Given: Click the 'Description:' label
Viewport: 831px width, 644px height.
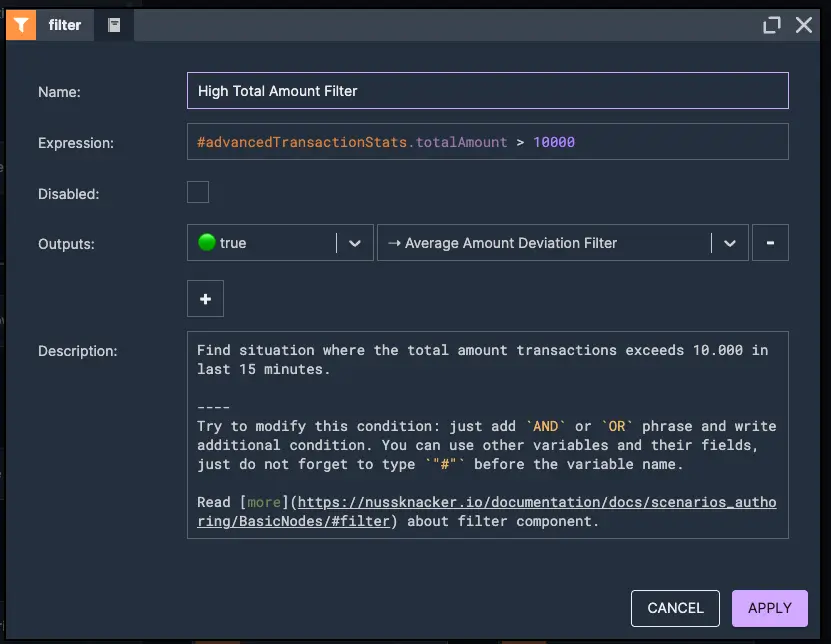Looking at the screenshot, I should click(x=78, y=351).
